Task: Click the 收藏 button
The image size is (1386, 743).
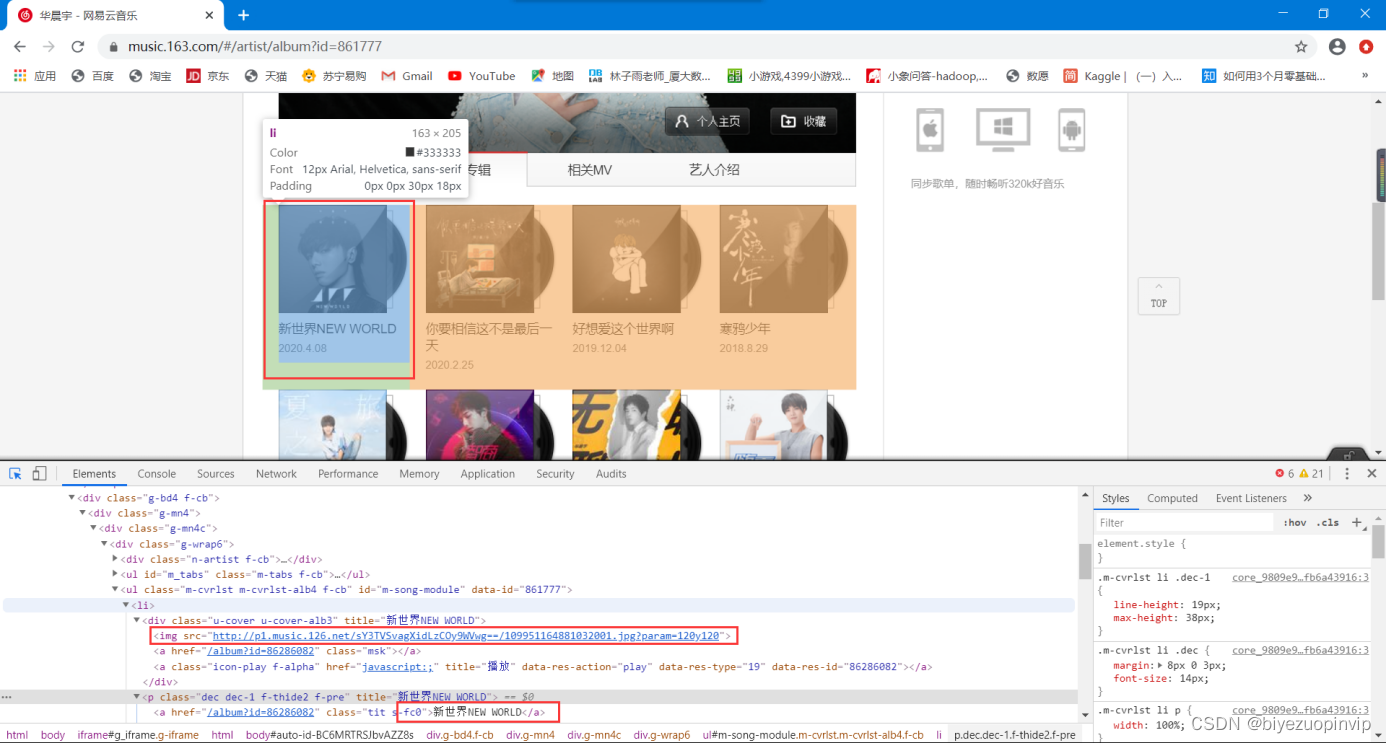Action: (x=804, y=121)
